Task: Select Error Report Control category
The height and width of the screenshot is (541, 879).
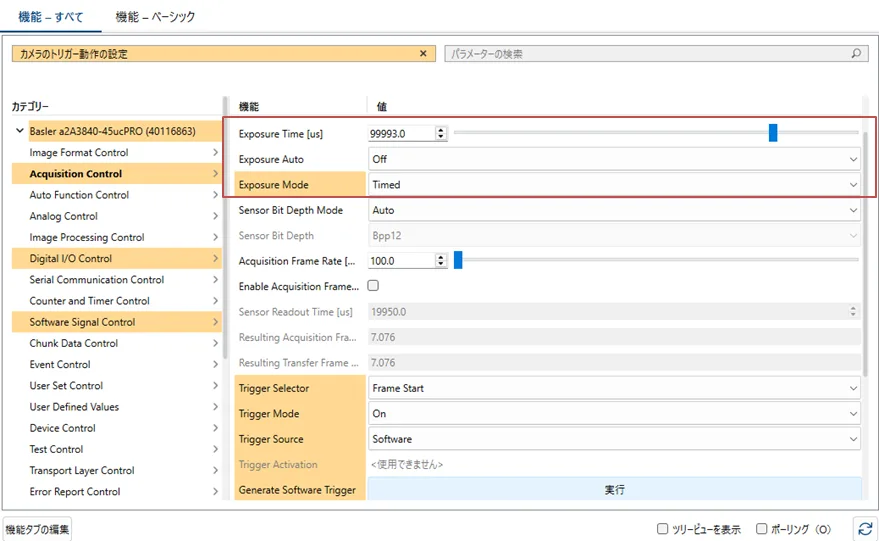Action: [x=117, y=492]
